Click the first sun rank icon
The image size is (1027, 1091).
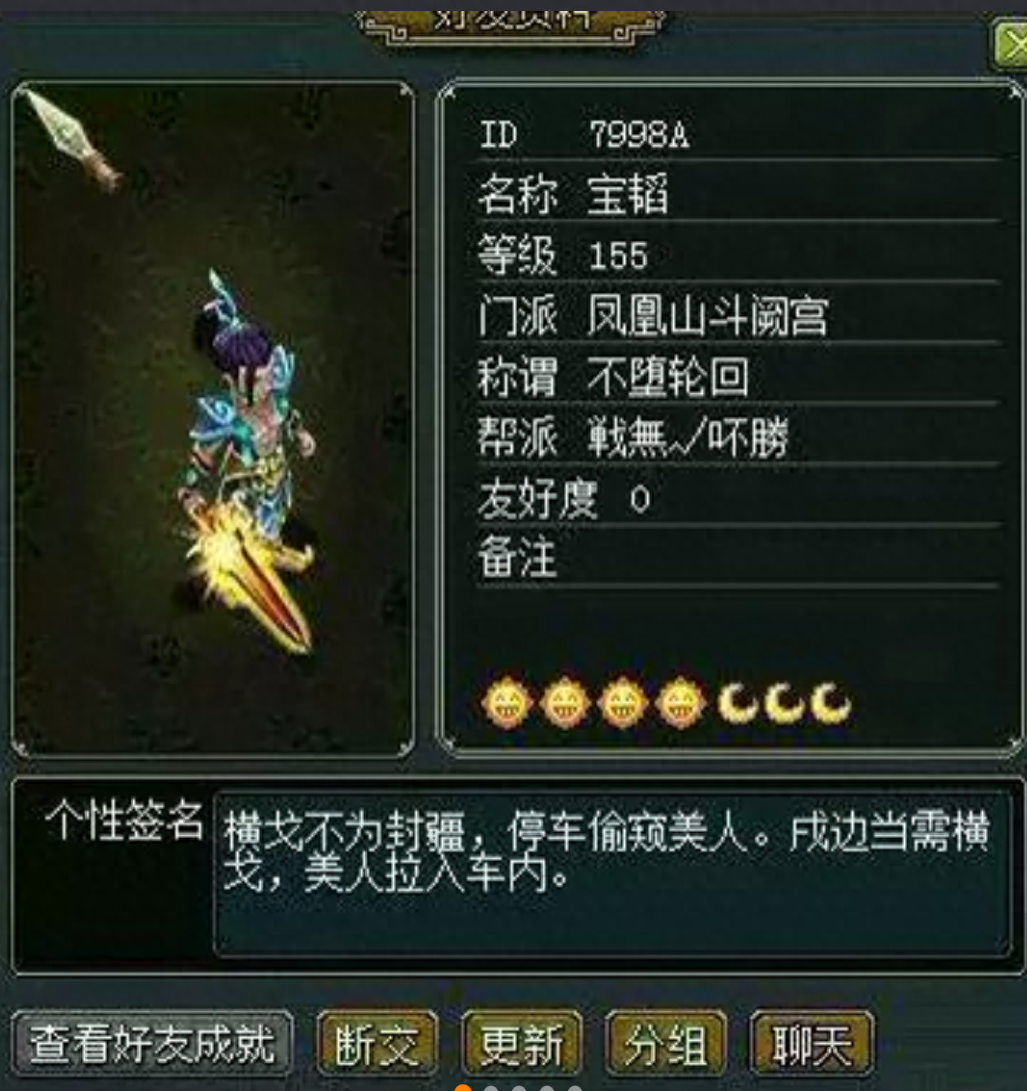(x=508, y=703)
